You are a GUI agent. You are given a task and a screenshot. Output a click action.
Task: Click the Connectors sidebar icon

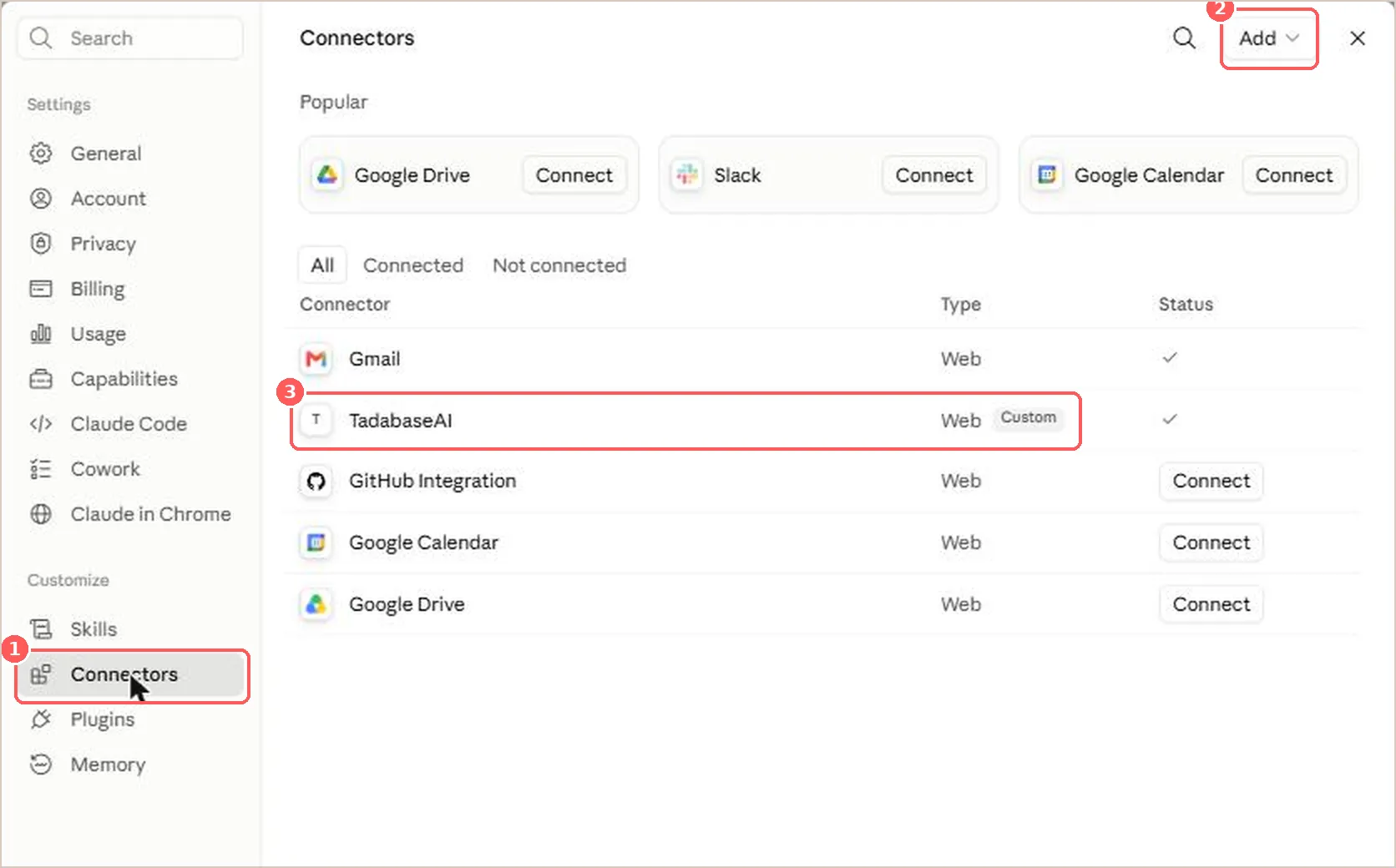tap(41, 674)
